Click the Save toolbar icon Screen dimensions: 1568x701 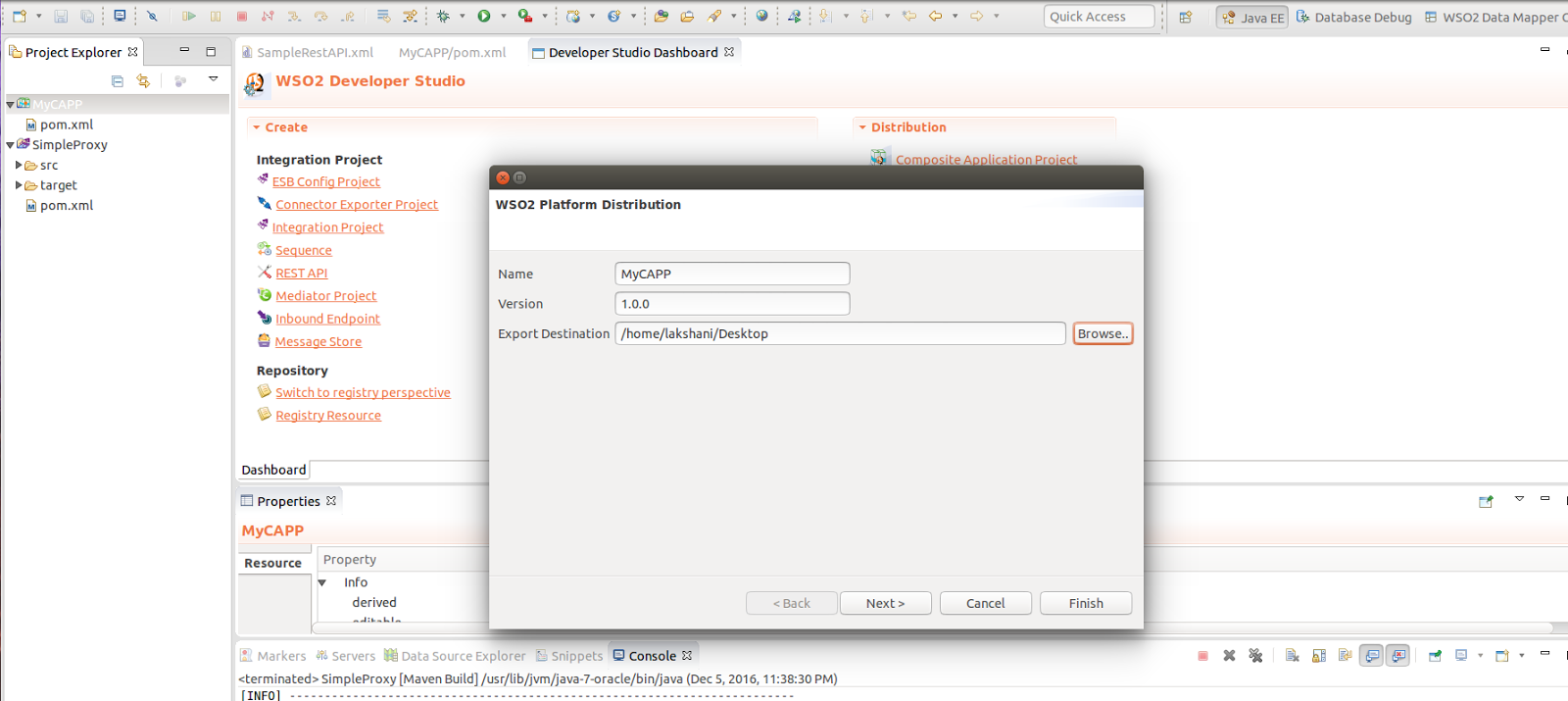click(x=61, y=16)
